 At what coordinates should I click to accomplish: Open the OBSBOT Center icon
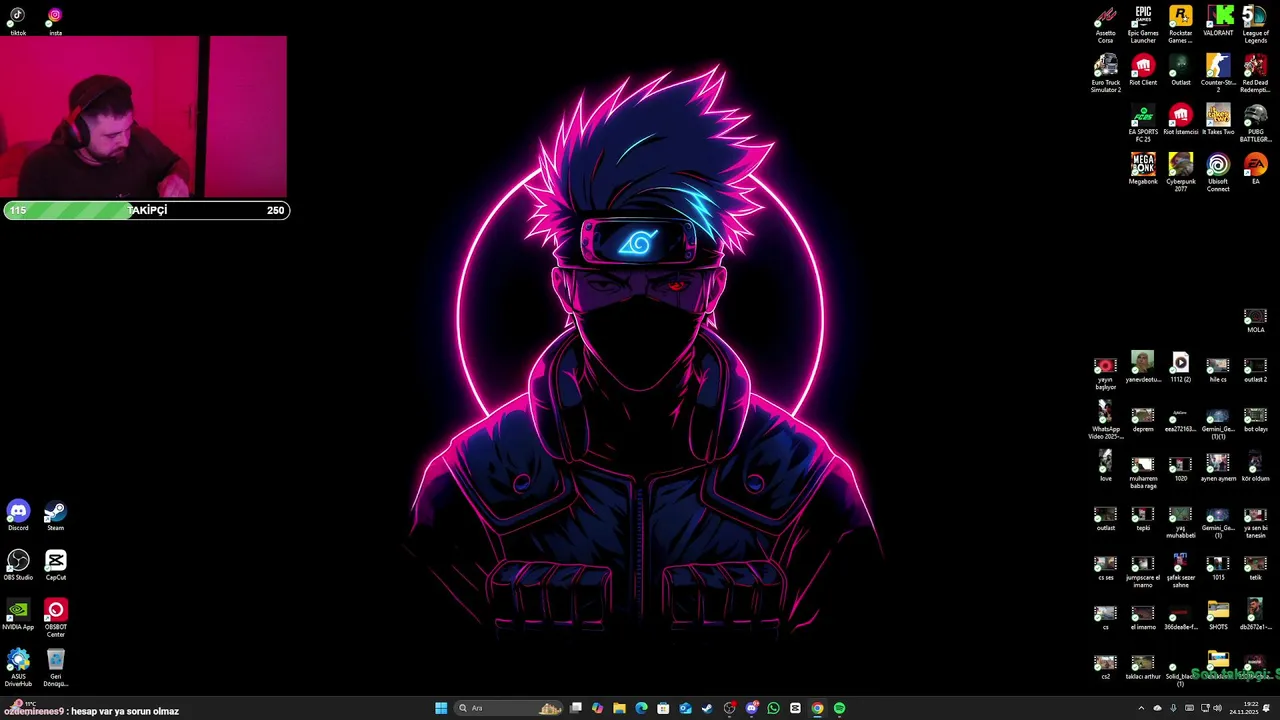[55, 620]
